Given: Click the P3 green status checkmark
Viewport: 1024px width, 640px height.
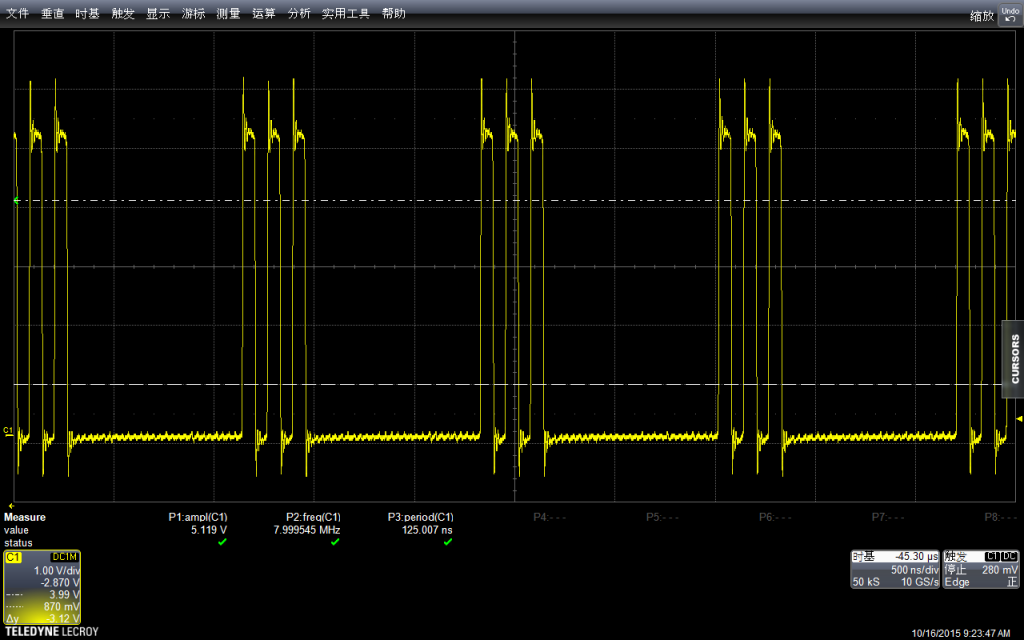Looking at the screenshot, I should [x=448, y=542].
